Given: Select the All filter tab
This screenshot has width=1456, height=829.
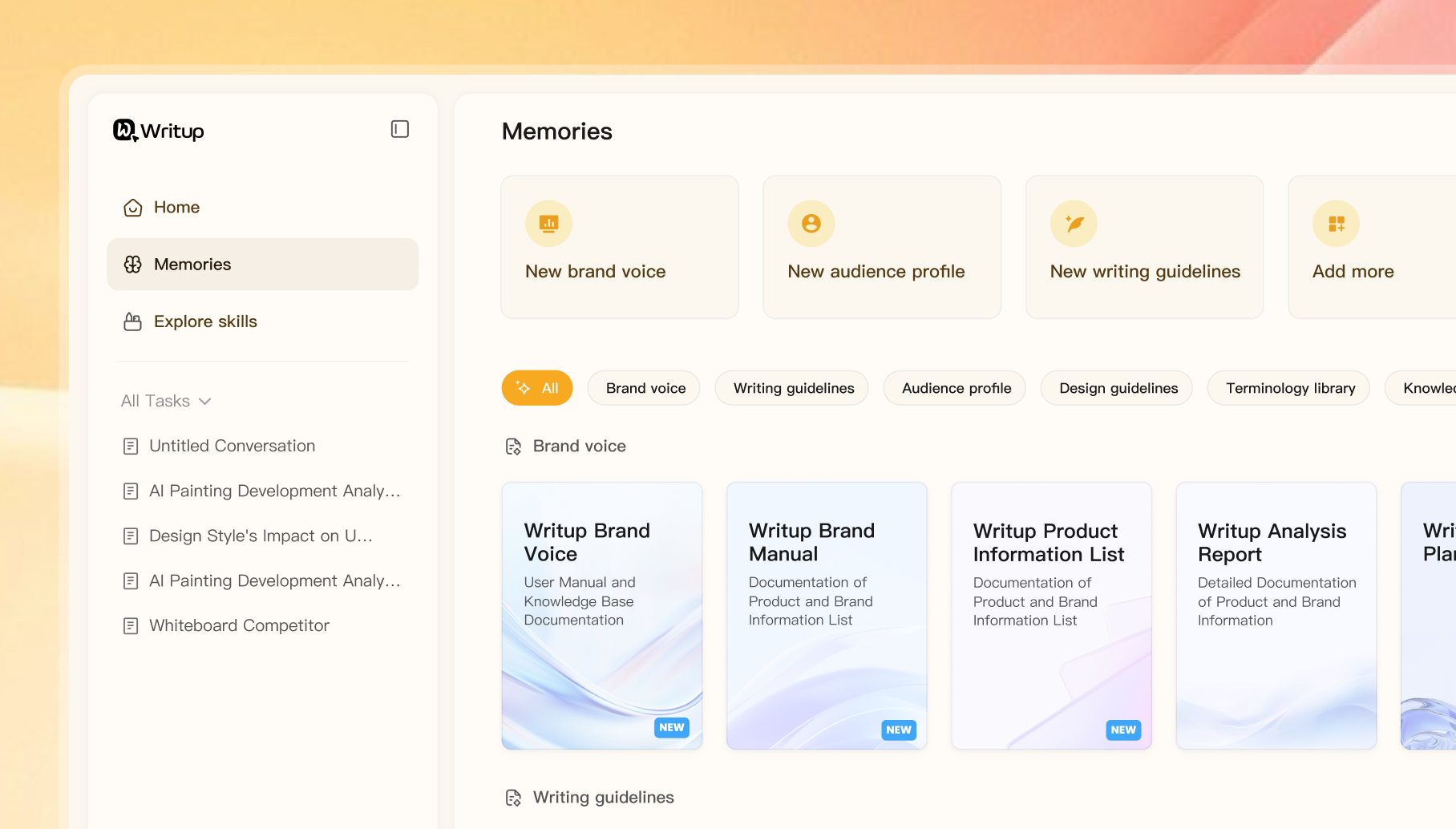Looking at the screenshot, I should 537,388.
